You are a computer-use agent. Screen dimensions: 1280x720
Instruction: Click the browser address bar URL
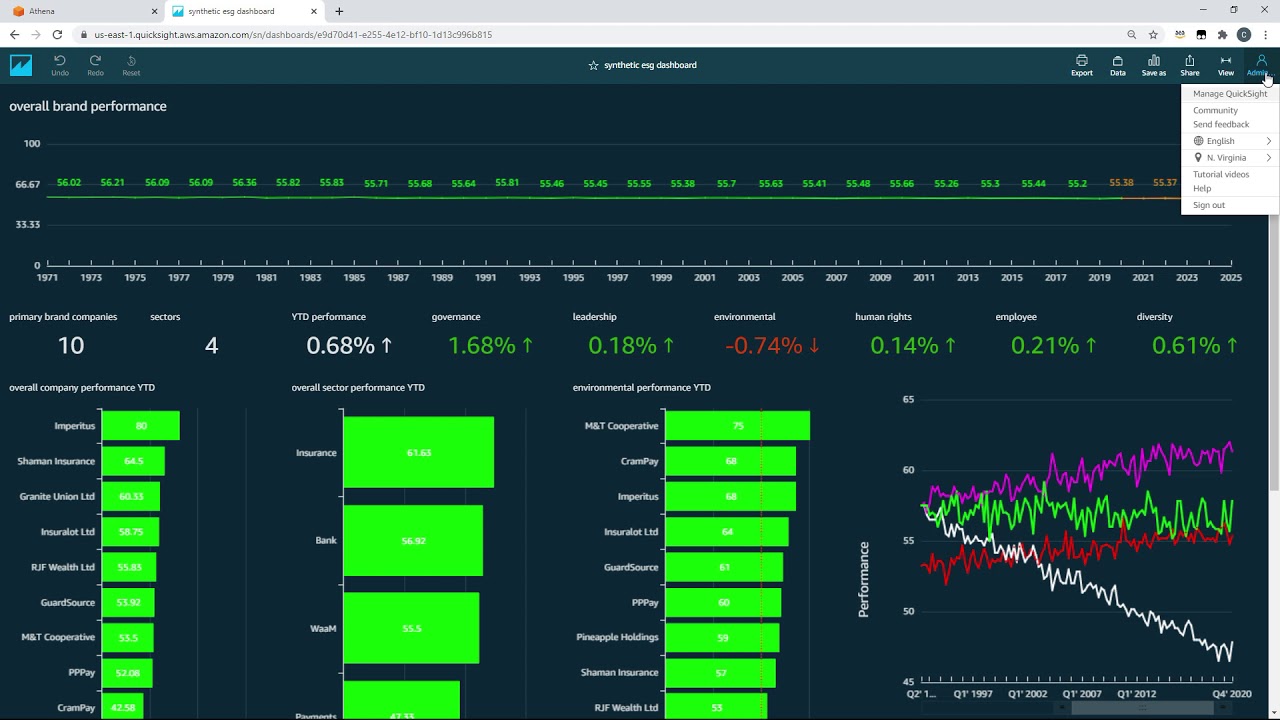pyautogui.click(x=293, y=34)
